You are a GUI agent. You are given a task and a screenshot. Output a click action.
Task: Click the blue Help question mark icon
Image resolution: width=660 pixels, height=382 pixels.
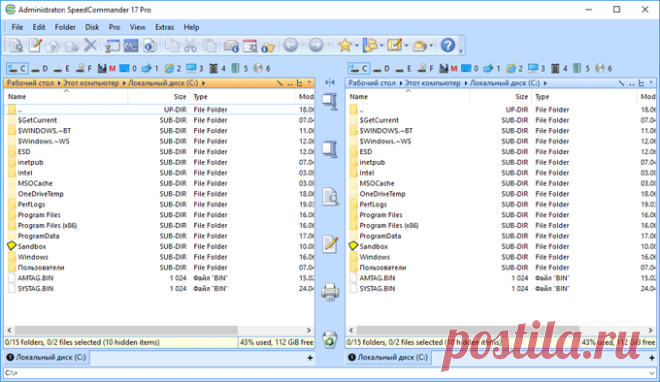pyautogui.click(x=447, y=45)
